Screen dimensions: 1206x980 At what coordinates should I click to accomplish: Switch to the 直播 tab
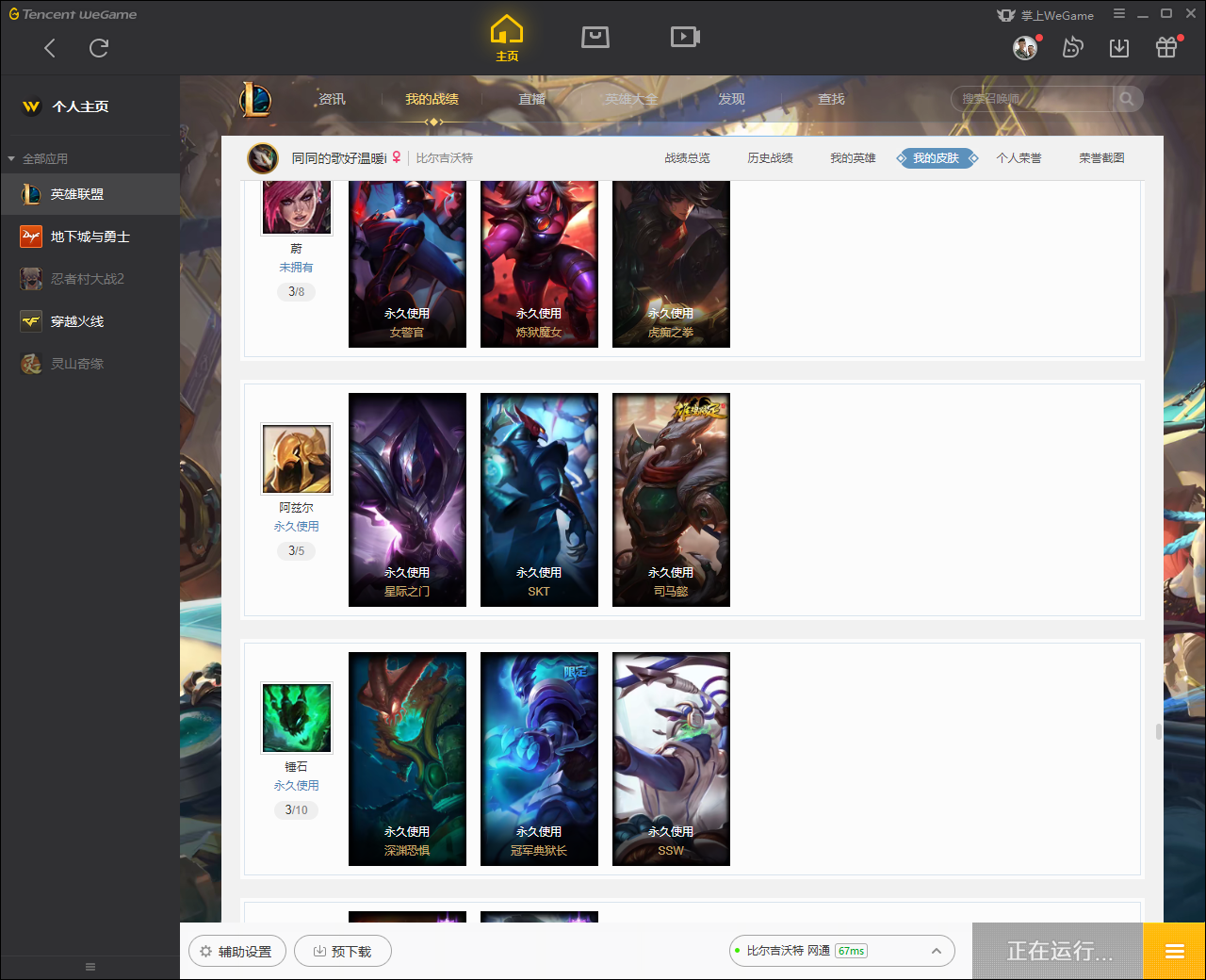coord(531,99)
